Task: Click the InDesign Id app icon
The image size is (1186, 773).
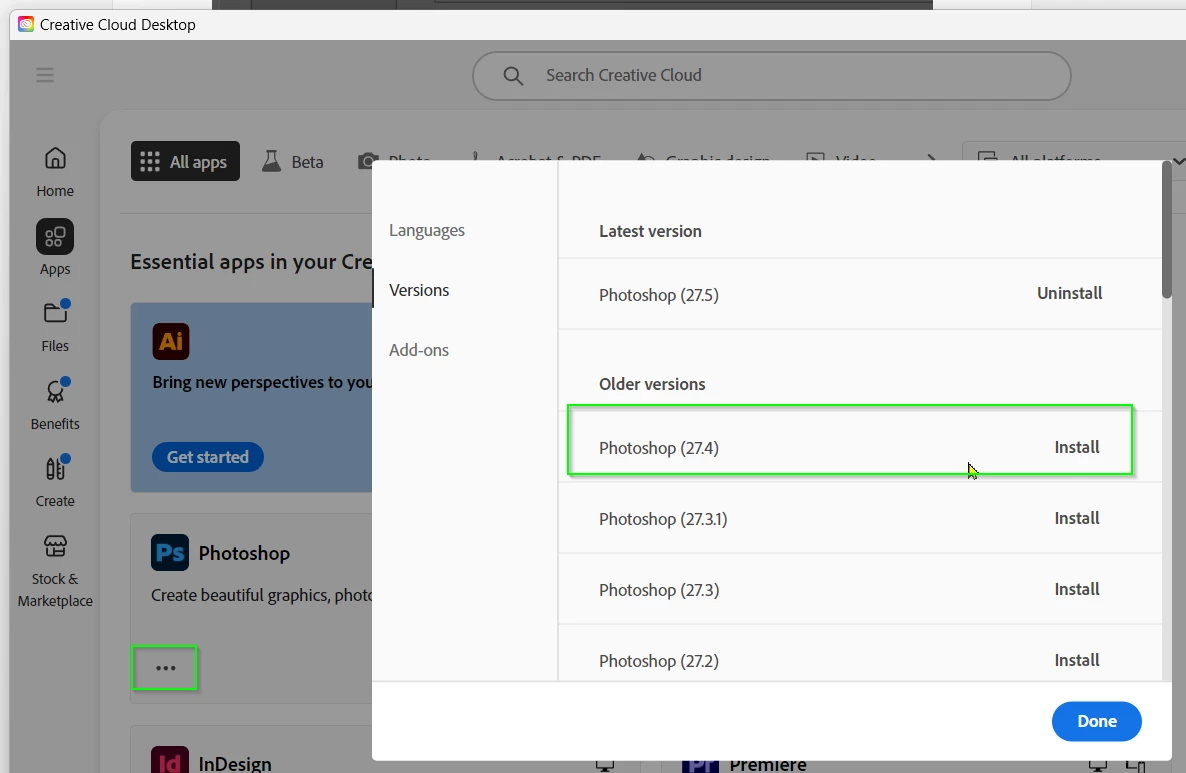Action: pos(169,759)
